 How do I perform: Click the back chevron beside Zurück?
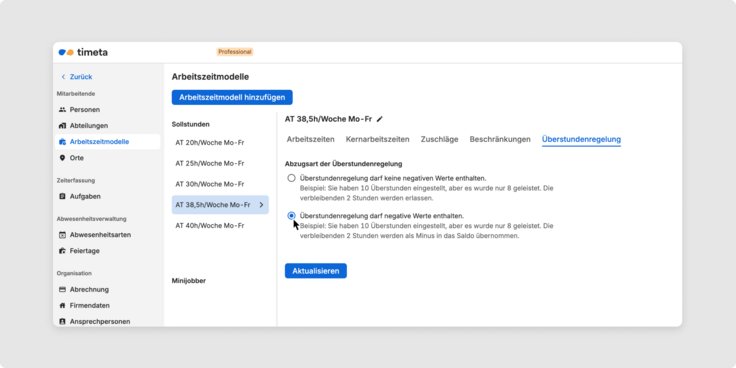point(63,77)
